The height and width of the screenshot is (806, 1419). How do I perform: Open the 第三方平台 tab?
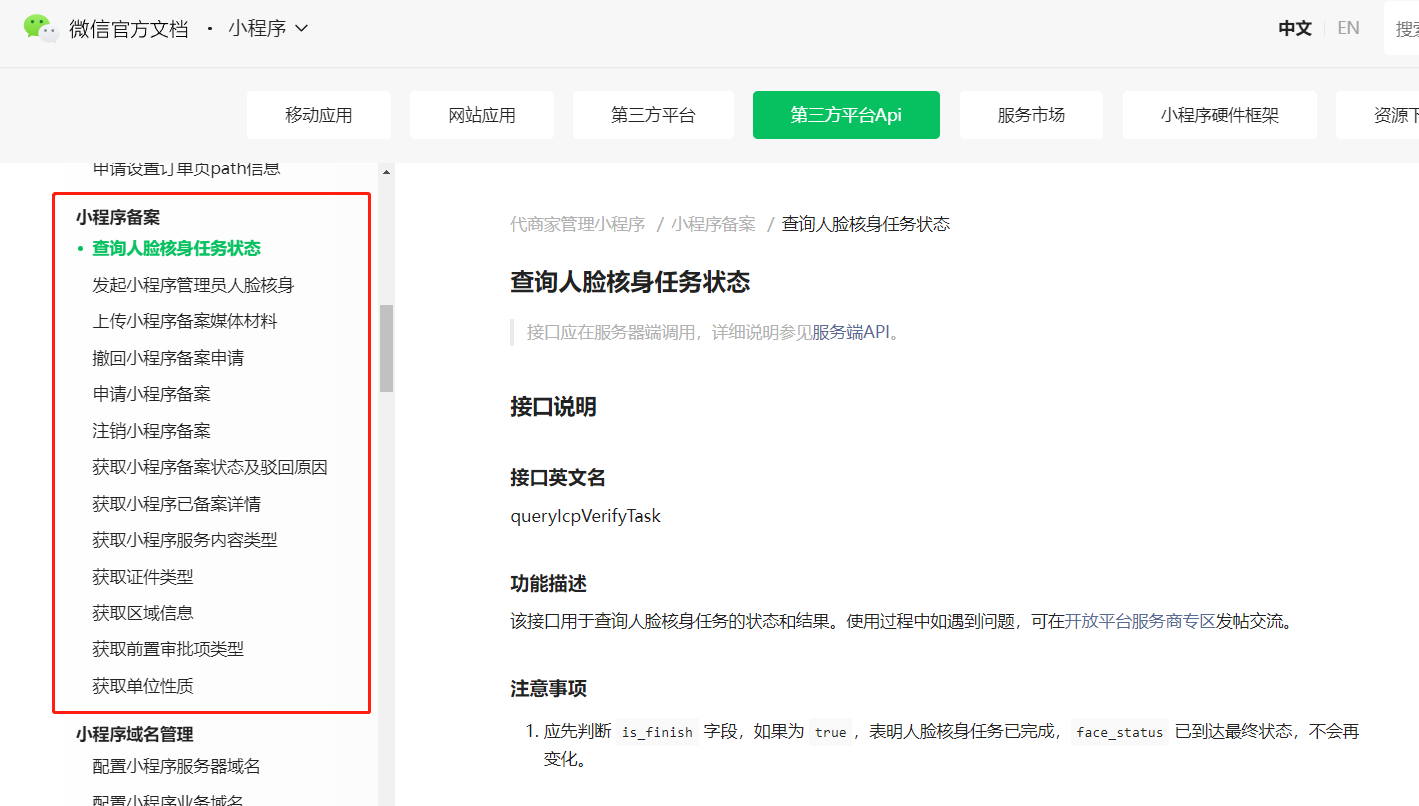click(x=653, y=115)
